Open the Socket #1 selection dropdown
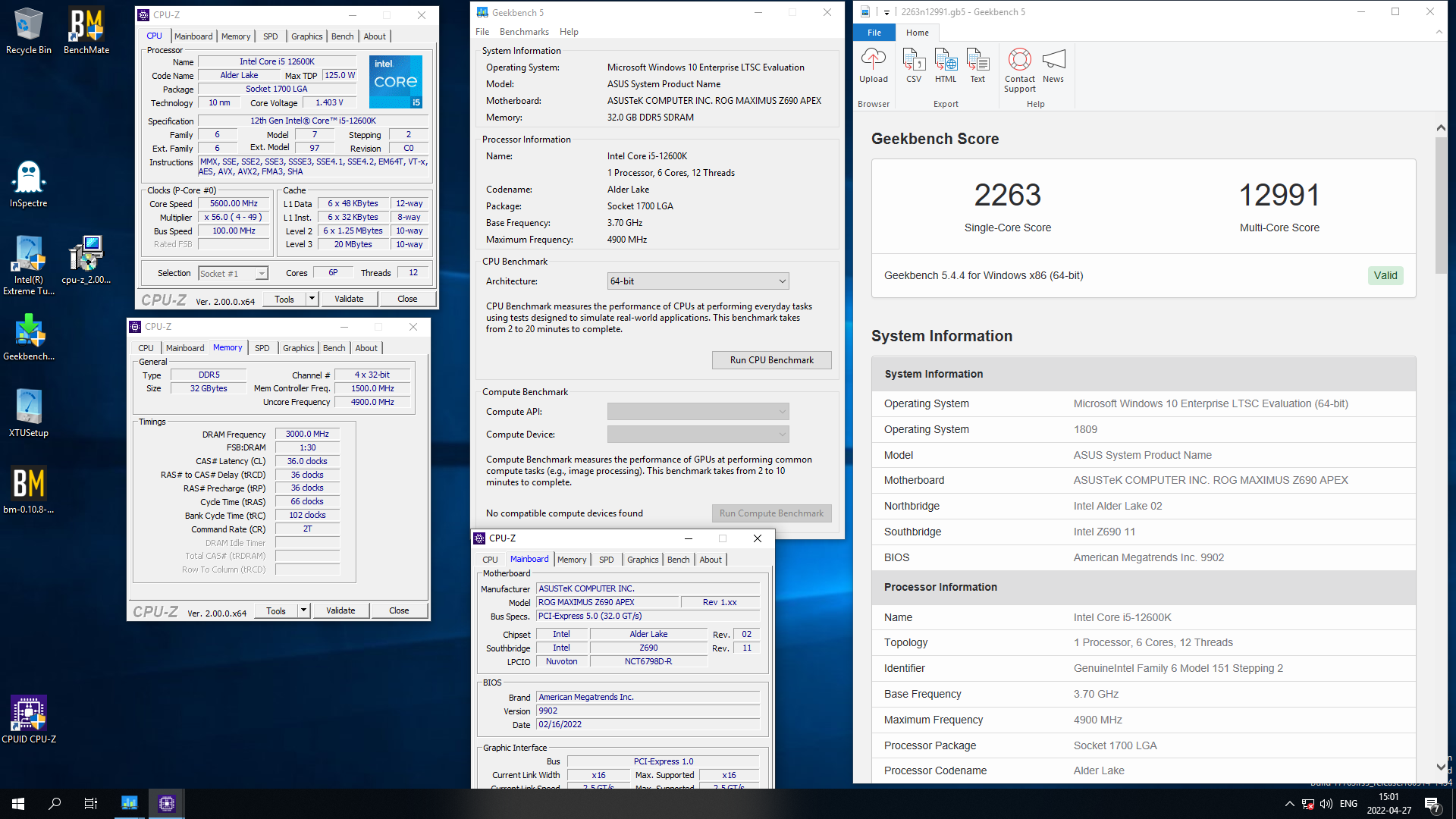Screen dimensions: 1456x819 234,274
